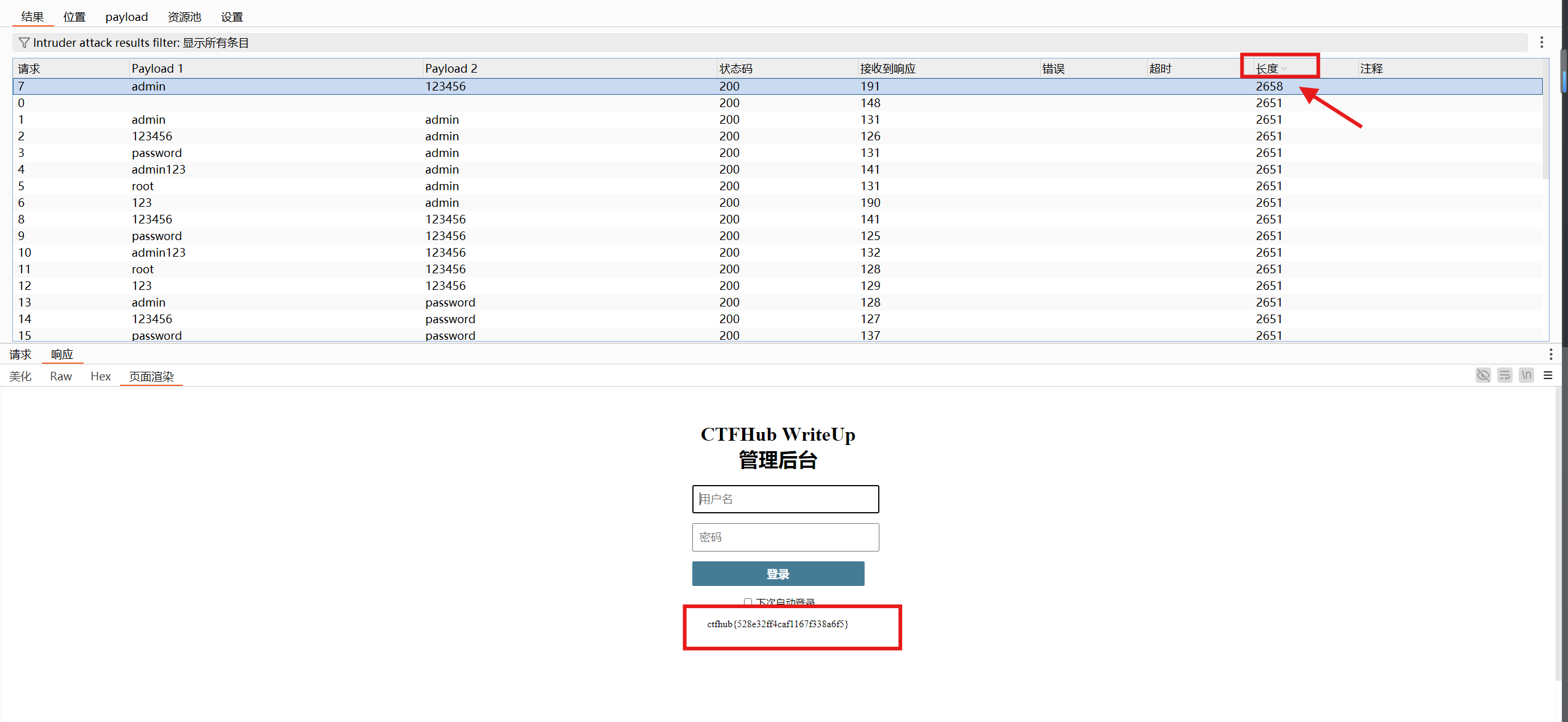Click the 用户名 username input field
Screen dimensions: 1568x722
785,499
